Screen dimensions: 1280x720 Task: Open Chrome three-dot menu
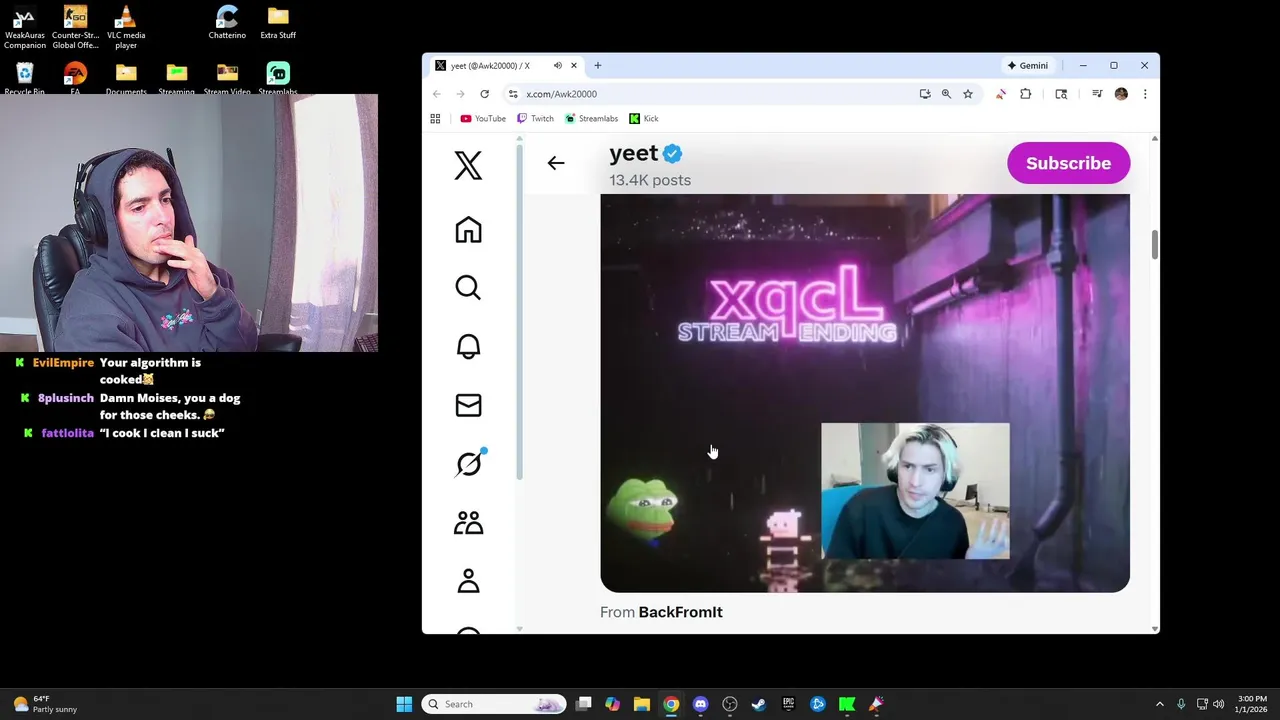coord(1145,94)
